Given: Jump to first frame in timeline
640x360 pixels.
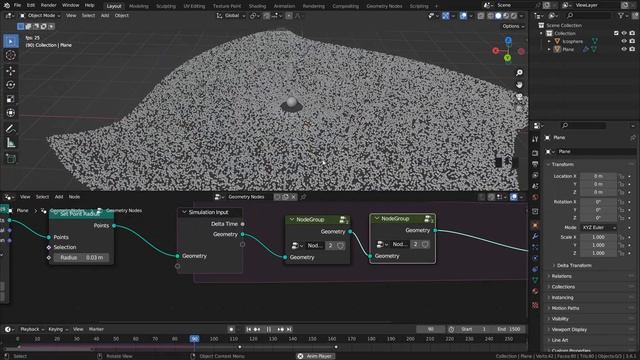Looking at the screenshot, I should tap(248, 329).
